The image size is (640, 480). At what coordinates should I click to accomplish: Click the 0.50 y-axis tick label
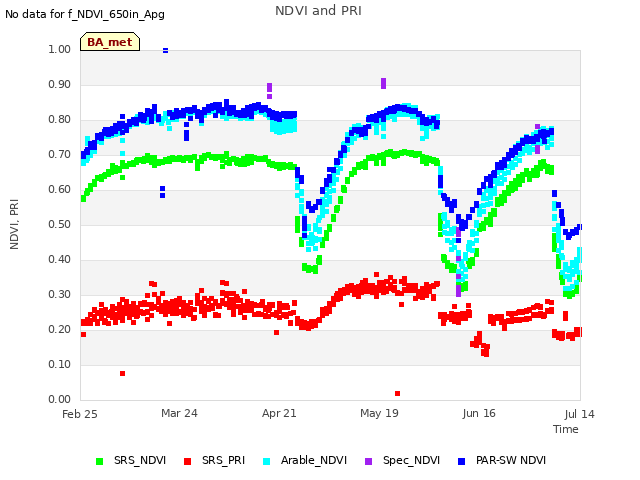click(x=60, y=224)
